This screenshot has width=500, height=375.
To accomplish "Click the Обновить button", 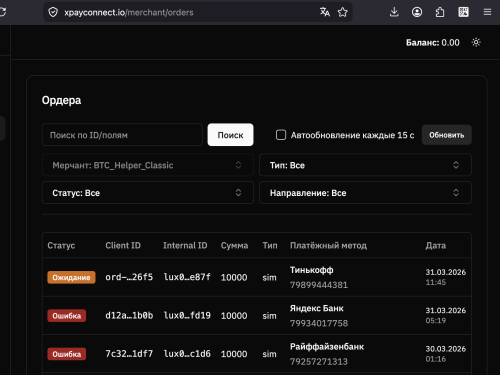I will point(447,135).
